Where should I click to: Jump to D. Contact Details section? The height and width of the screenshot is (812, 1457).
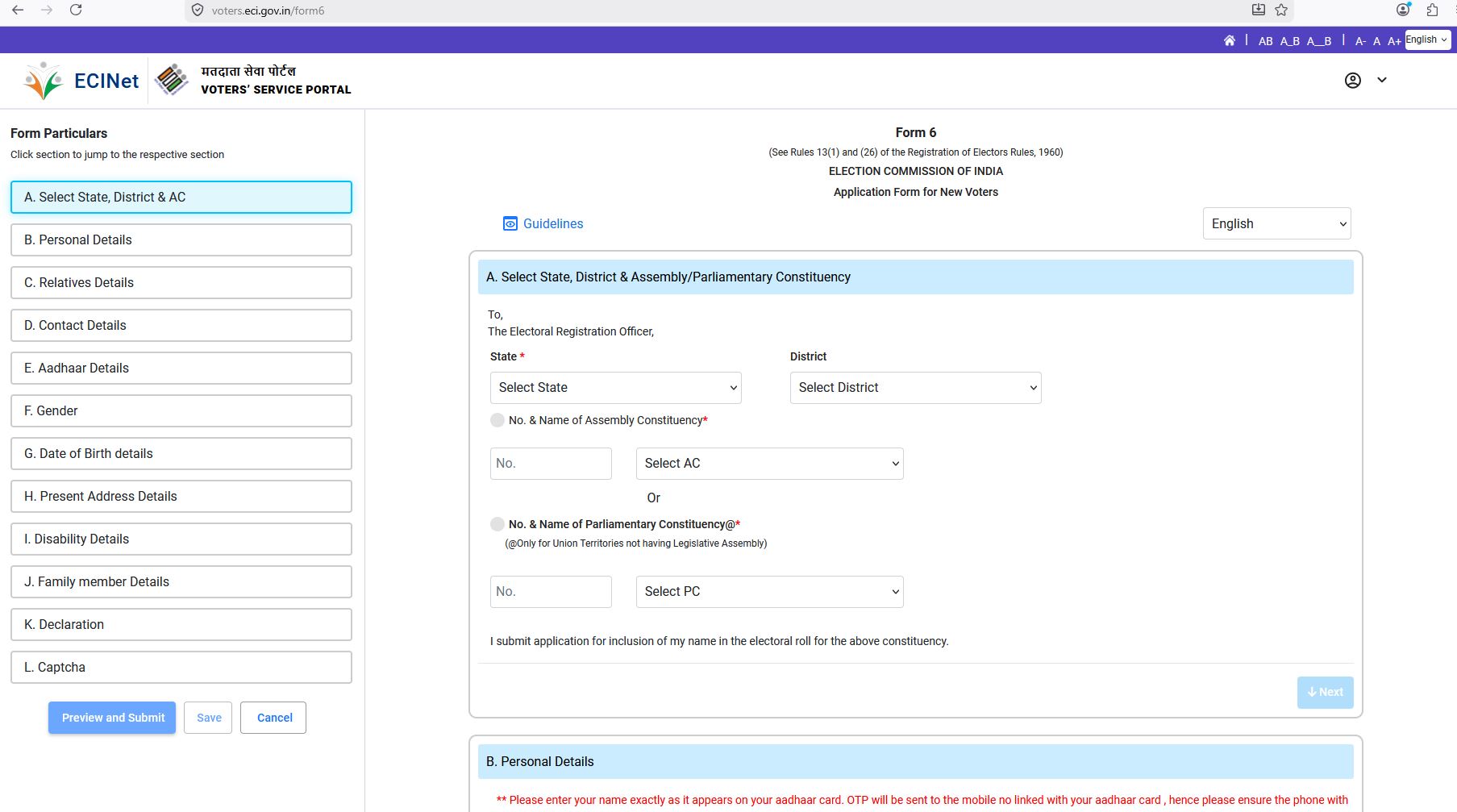(x=181, y=325)
